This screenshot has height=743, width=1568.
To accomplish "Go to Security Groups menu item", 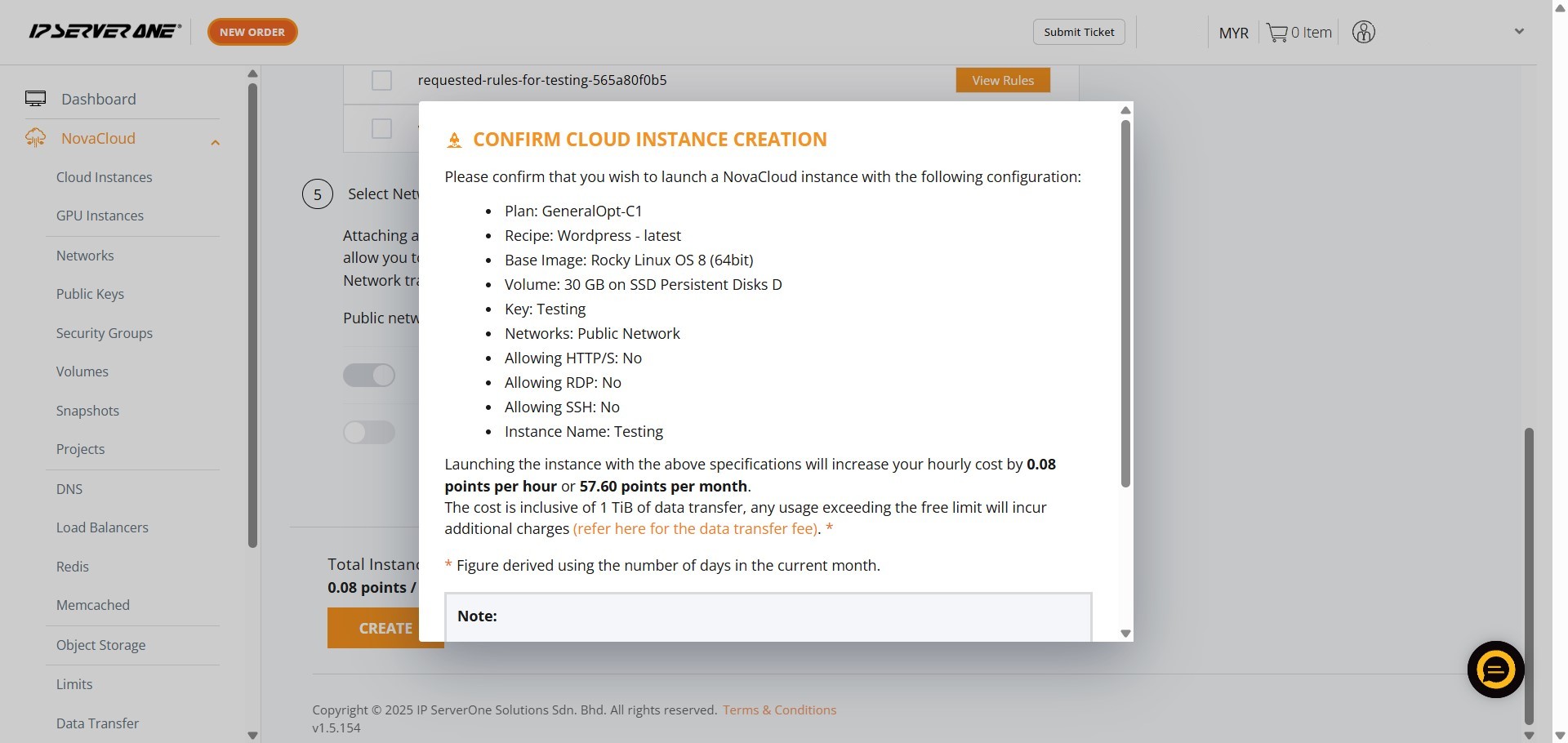I will pos(104,333).
